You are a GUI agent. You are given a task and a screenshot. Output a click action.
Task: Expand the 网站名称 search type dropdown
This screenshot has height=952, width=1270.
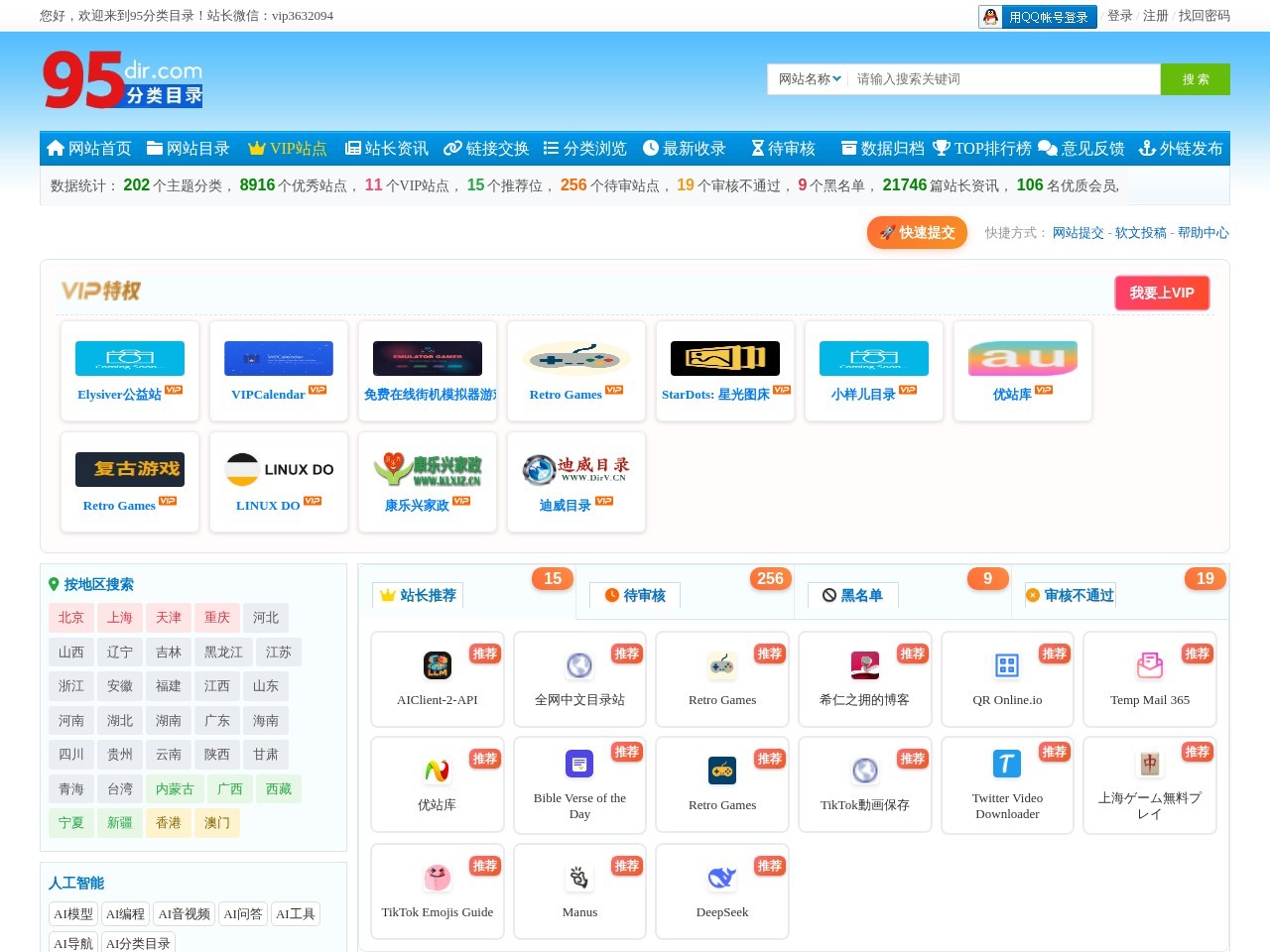click(809, 79)
